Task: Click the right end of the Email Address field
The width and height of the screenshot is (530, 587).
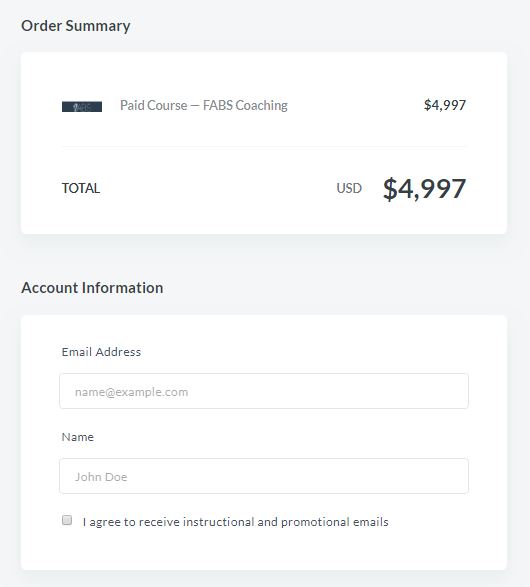Action: [x=457, y=391]
